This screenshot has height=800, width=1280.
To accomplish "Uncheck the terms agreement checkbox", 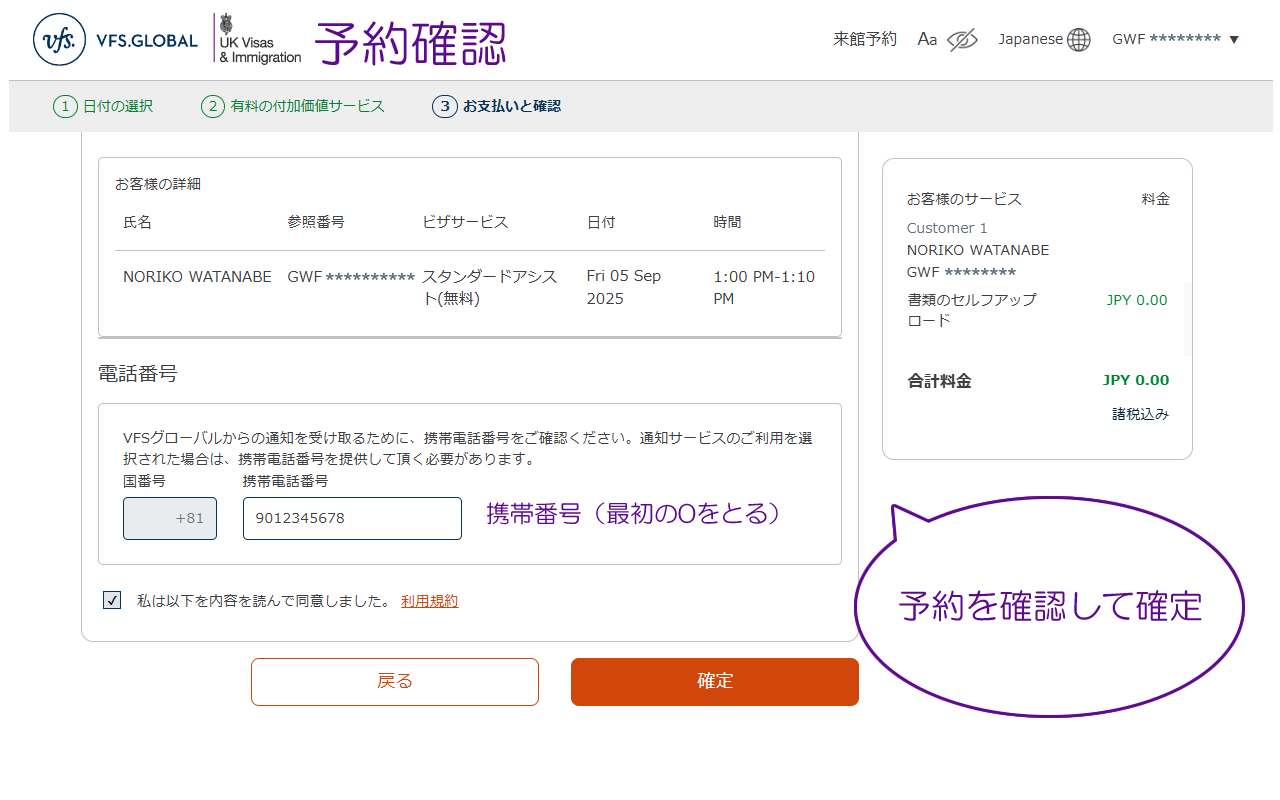I will pos(112,600).
